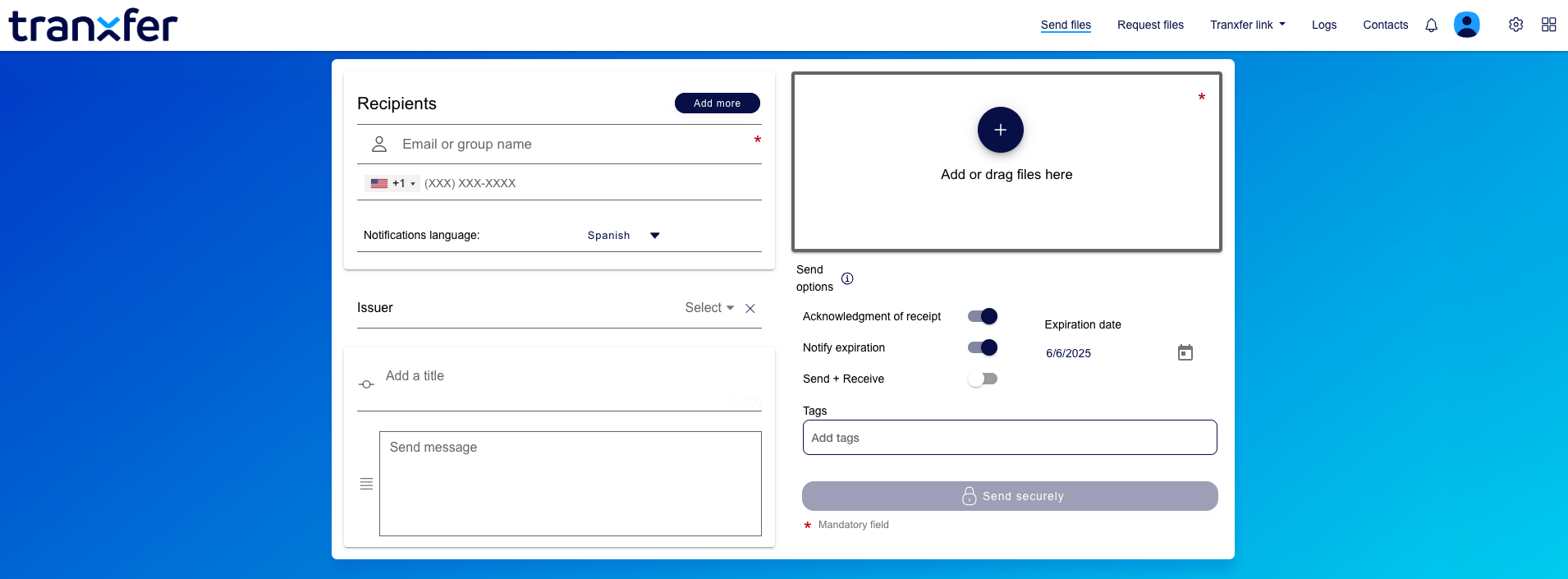Image resolution: width=1568 pixels, height=579 pixels.
Task: Click the Send options info icon
Action: (x=847, y=278)
